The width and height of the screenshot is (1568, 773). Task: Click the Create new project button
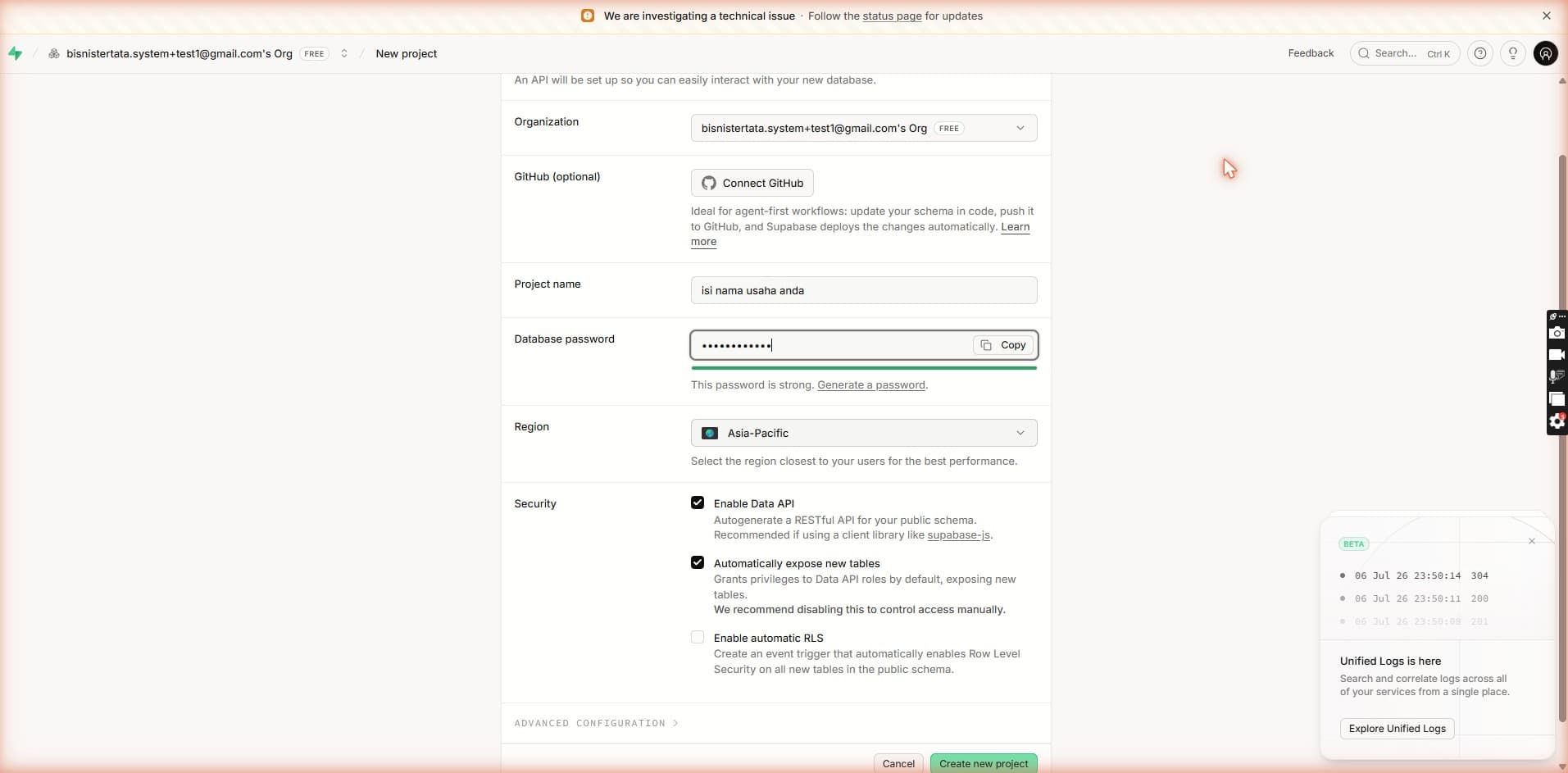(x=984, y=763)
